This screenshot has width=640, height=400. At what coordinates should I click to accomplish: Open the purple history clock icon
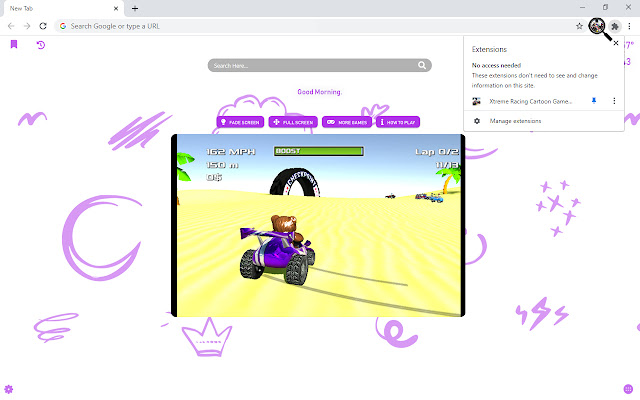coord(40,45)
